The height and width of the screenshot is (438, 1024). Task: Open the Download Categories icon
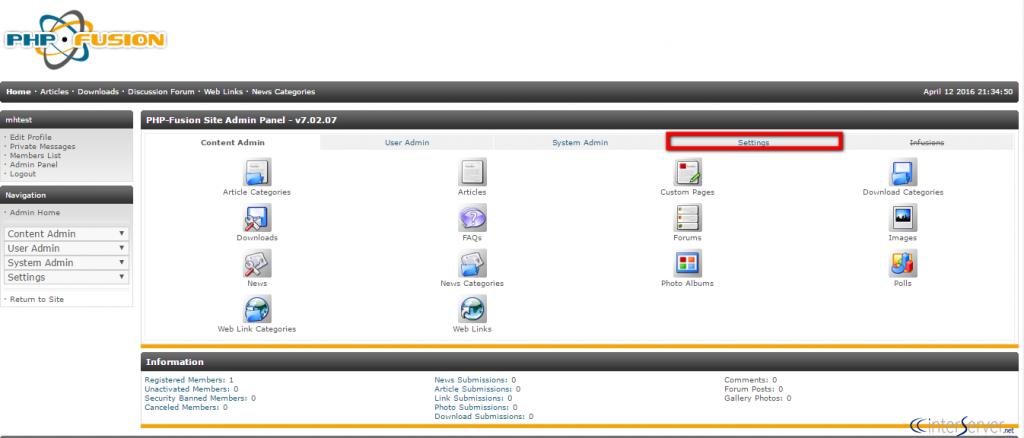[x=903, y=172]
